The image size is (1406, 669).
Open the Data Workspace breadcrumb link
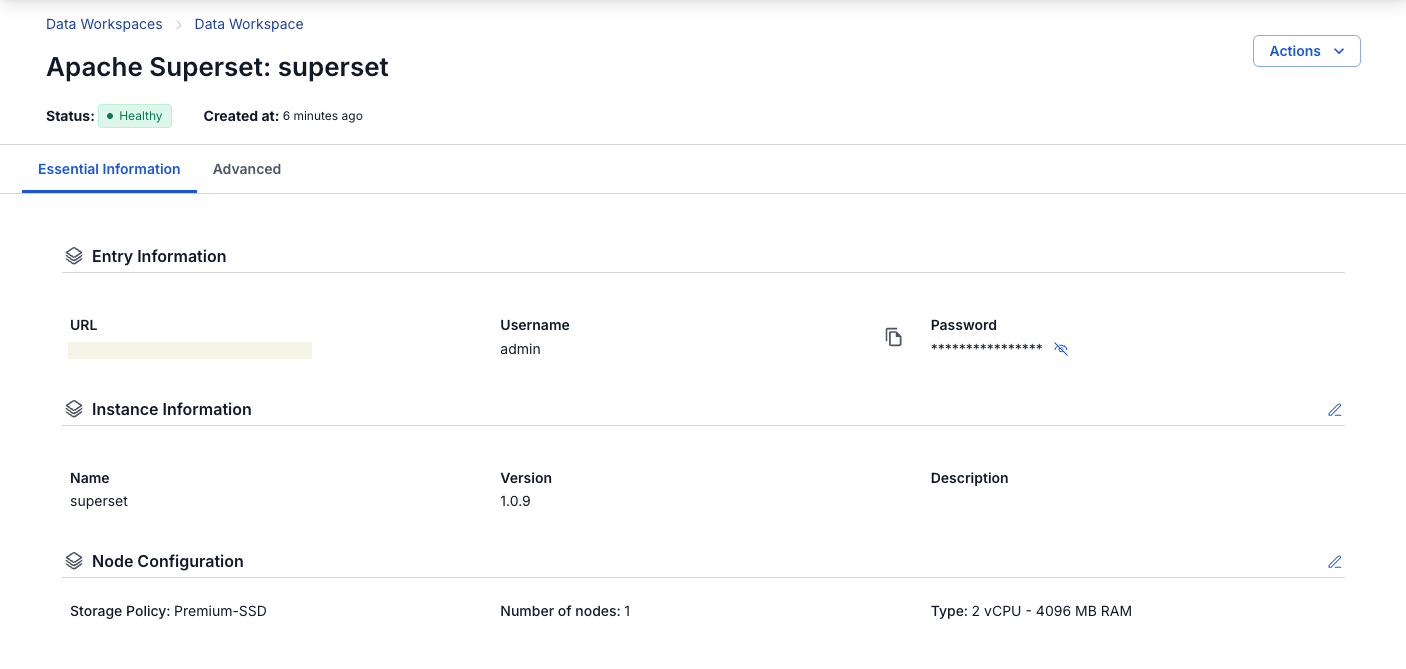point(249,24)
